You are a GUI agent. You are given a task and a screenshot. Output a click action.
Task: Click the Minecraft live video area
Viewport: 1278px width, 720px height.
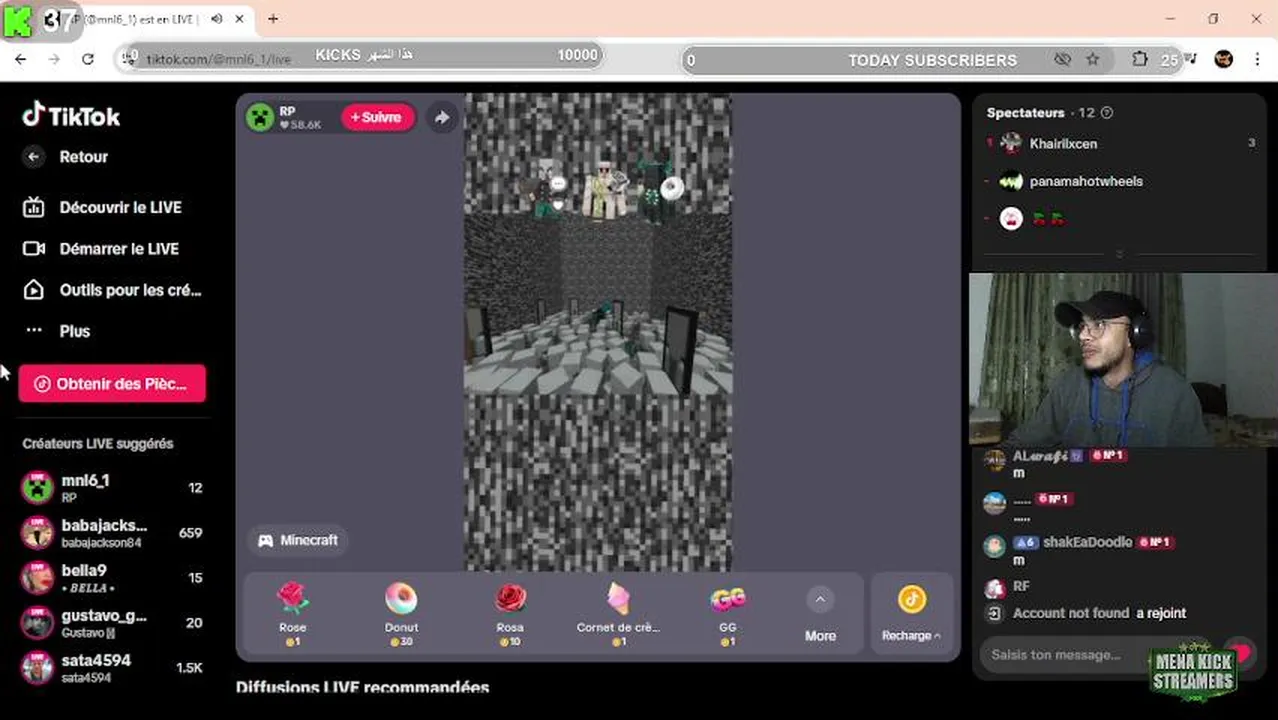598,332
